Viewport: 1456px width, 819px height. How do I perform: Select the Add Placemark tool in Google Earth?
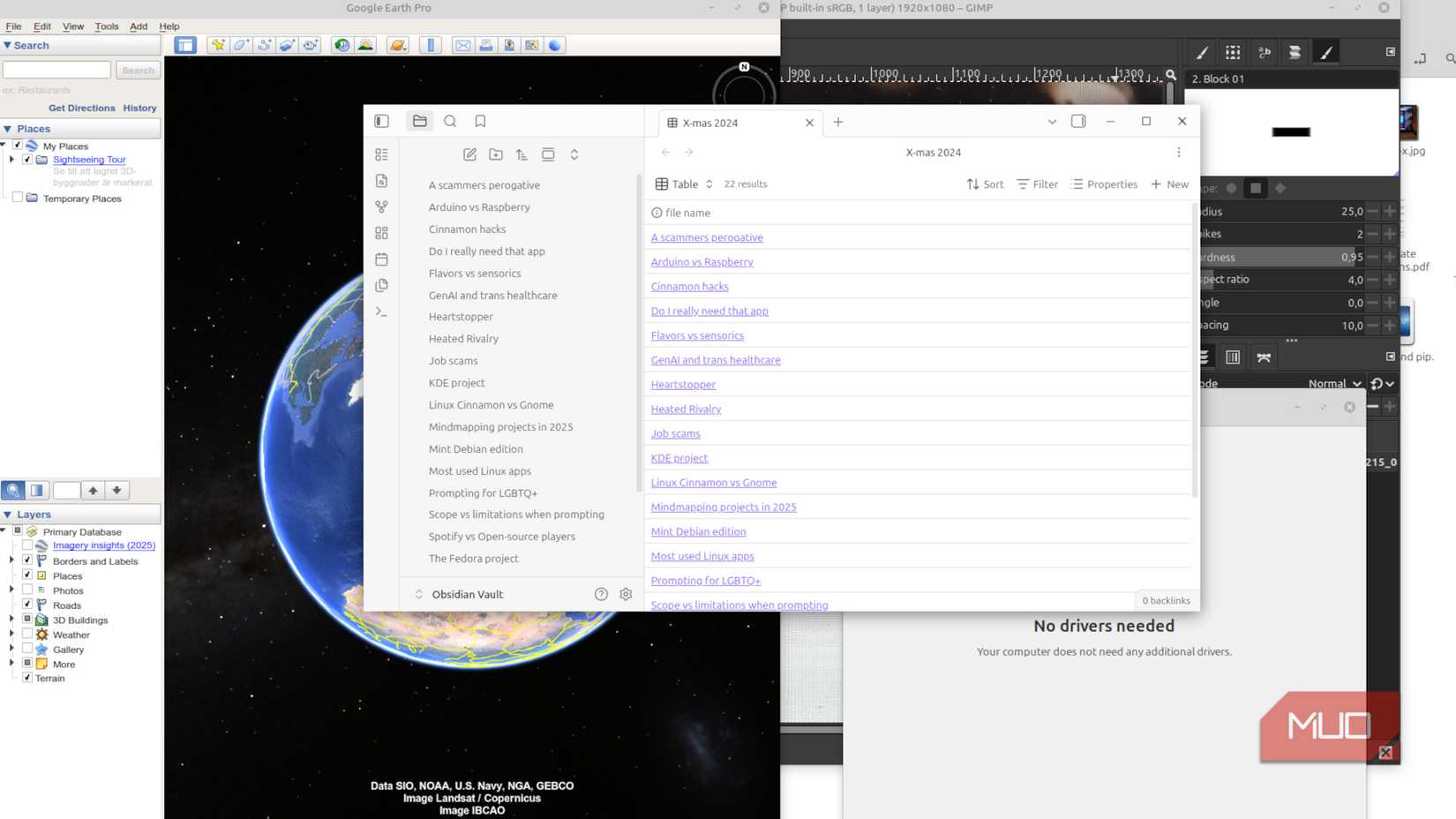coord(218,44)
